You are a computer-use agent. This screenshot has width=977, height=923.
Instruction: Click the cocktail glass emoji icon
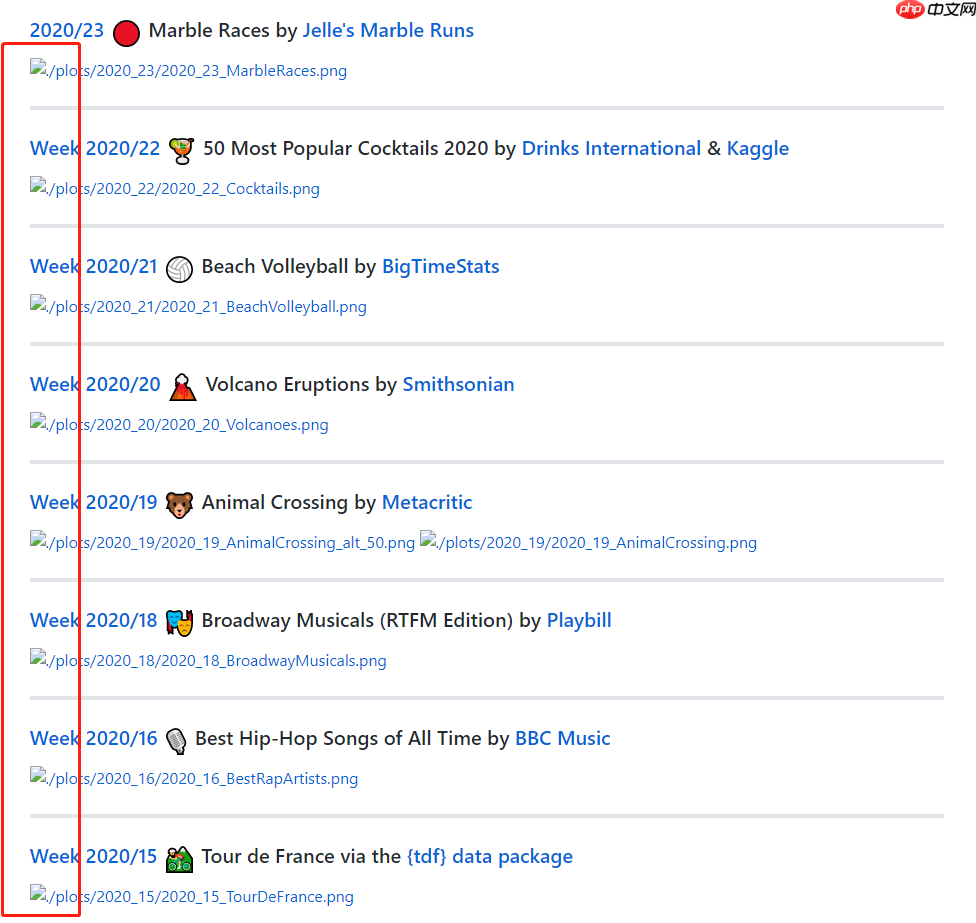click(x=181, y=150)
